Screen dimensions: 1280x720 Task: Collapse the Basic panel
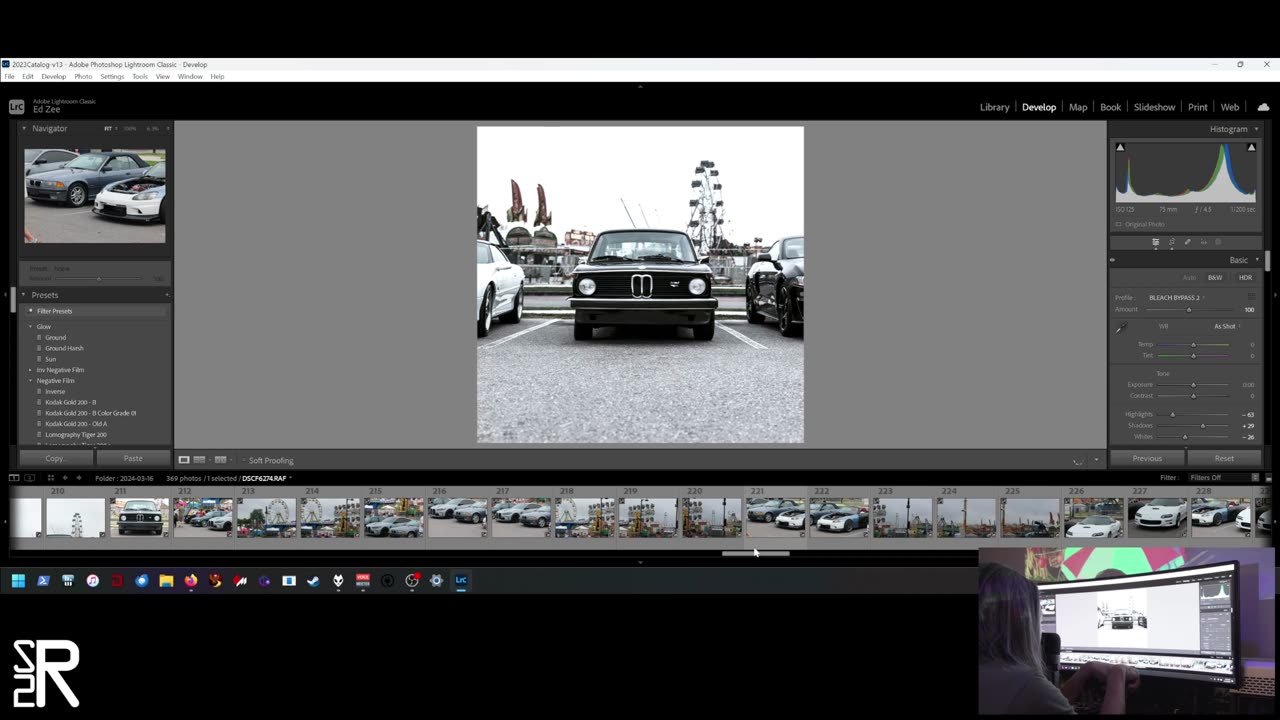(x=1257, y=260)
